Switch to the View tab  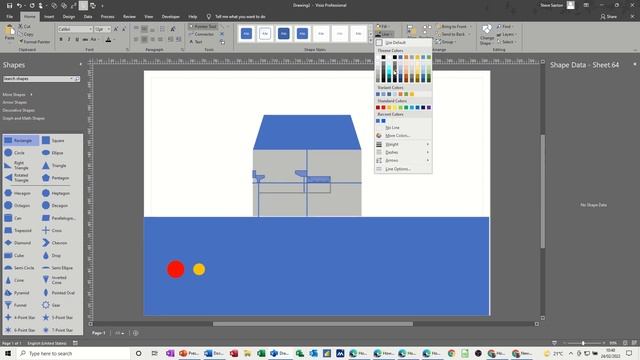[149, 17]
